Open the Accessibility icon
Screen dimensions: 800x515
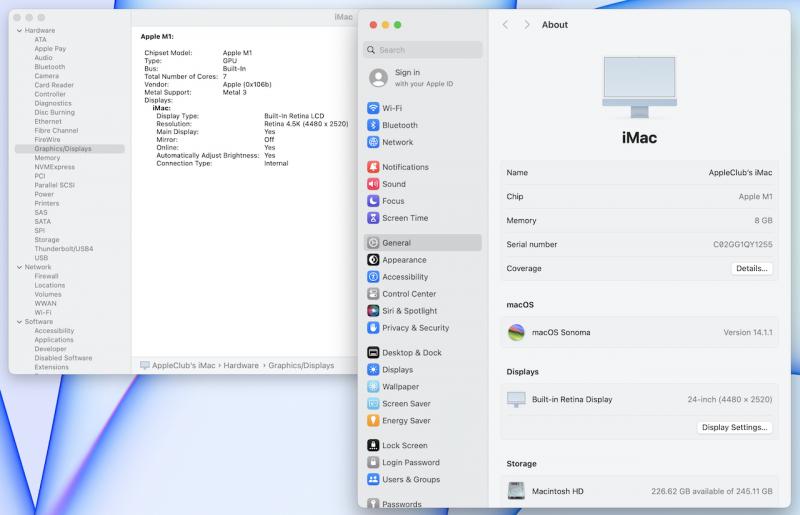pos(373,277)
